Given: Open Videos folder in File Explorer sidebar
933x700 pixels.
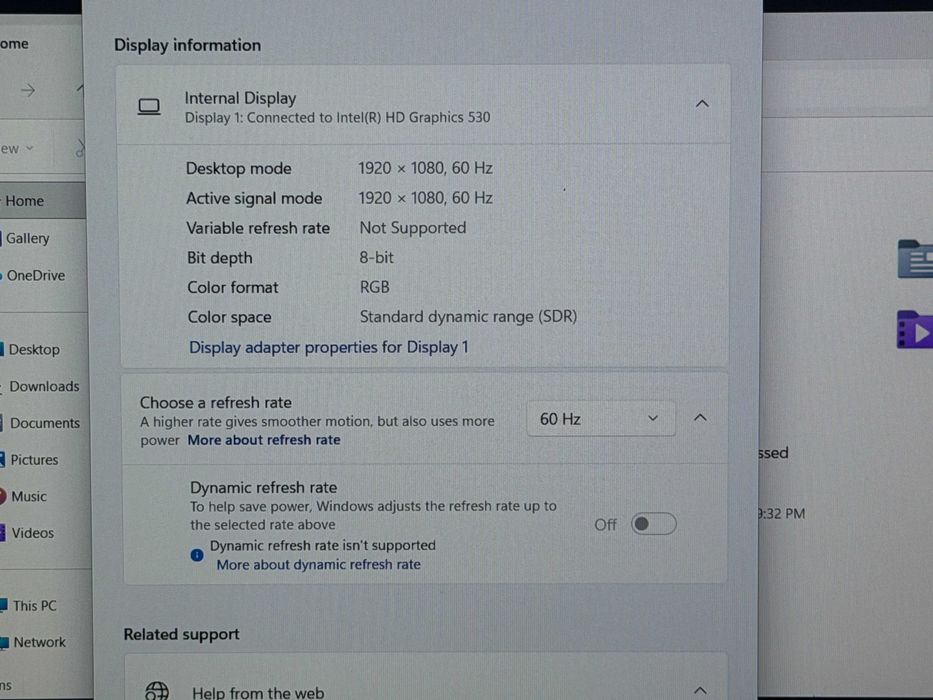Looking at the screenshot, I should pos(32,533).
